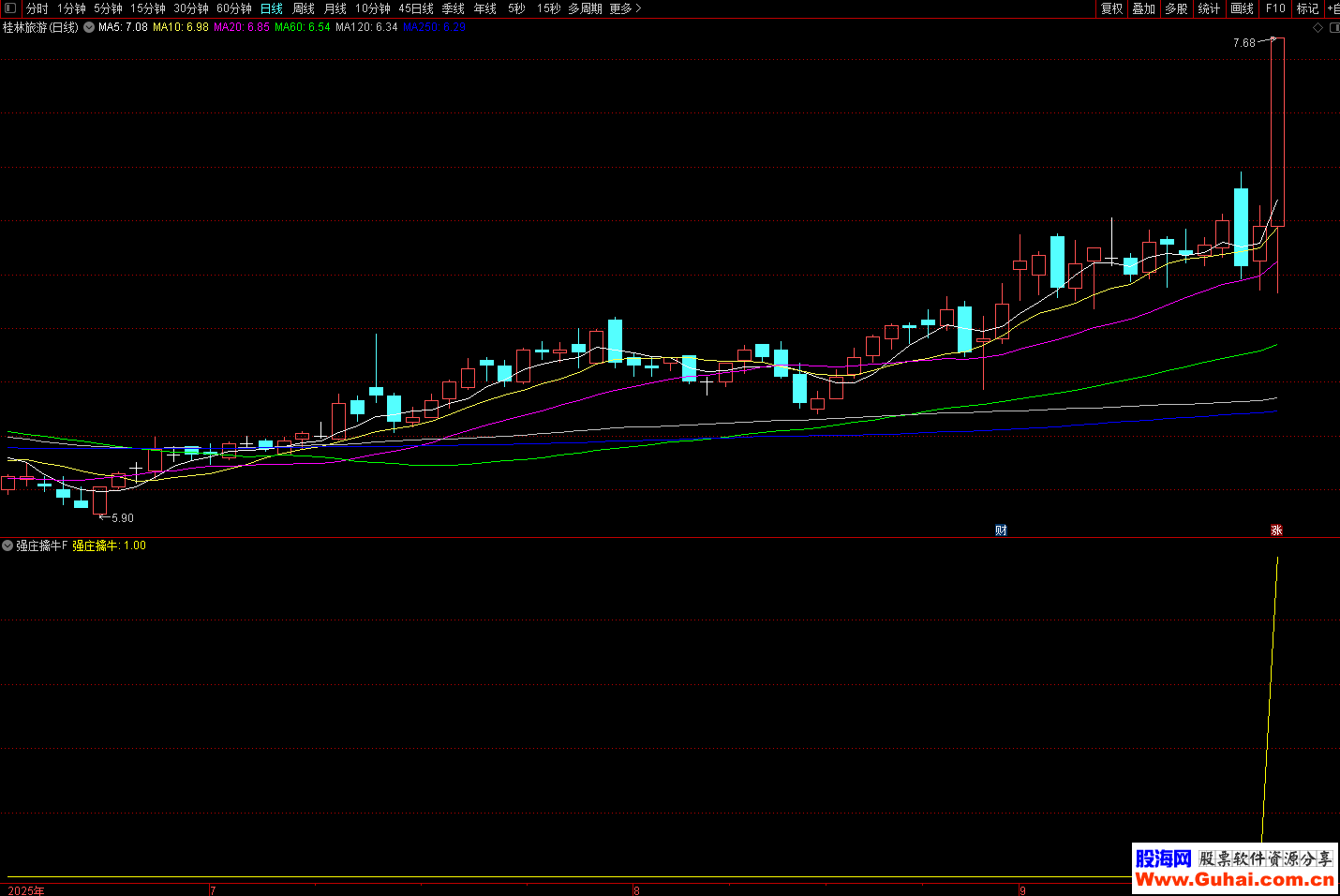Click the 叠加 overlay button
The width and height of the screenshot is (1340, 896).
[x=1144, y=8]
